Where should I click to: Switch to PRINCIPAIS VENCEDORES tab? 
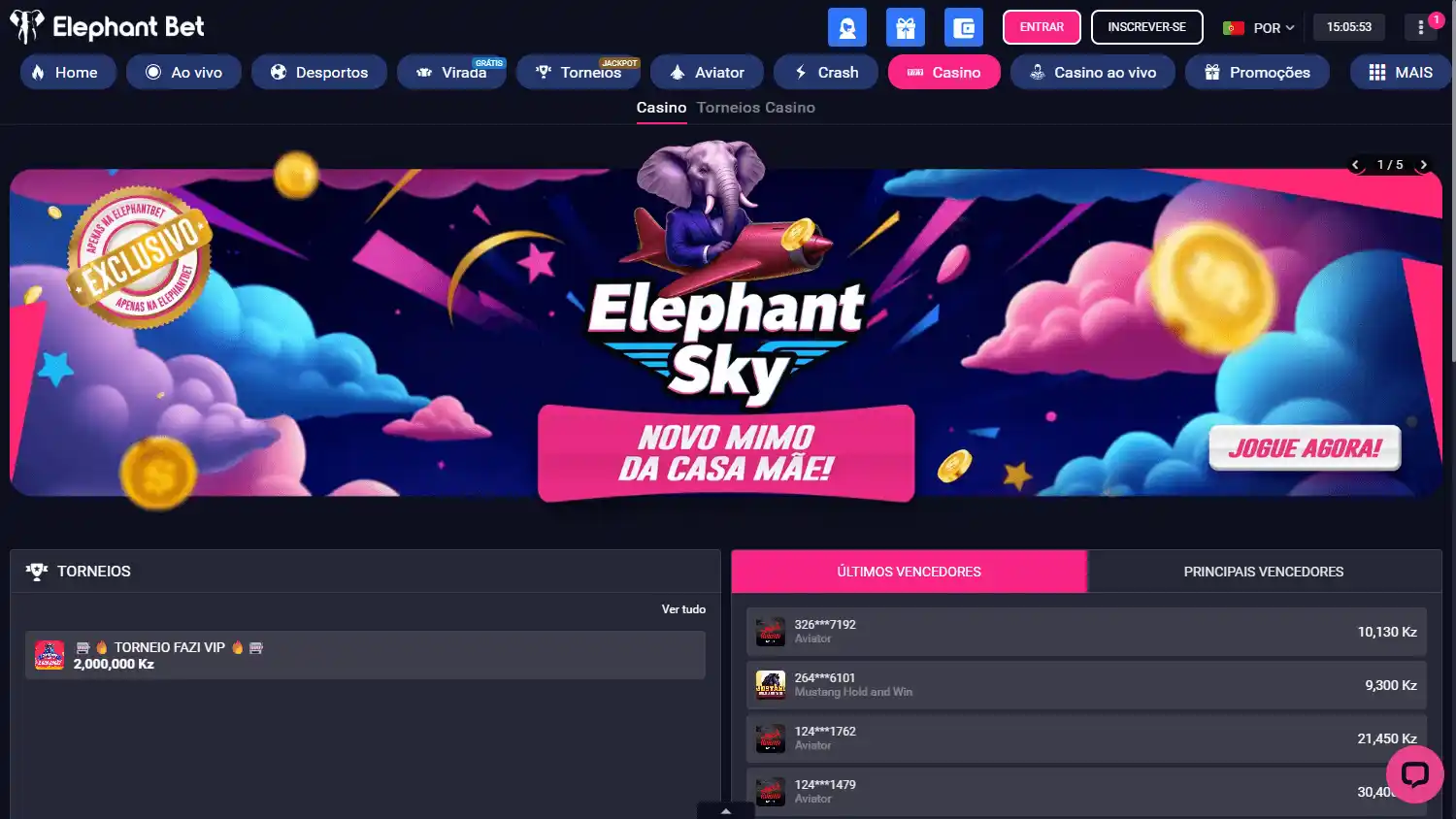tap(1264, 572)
